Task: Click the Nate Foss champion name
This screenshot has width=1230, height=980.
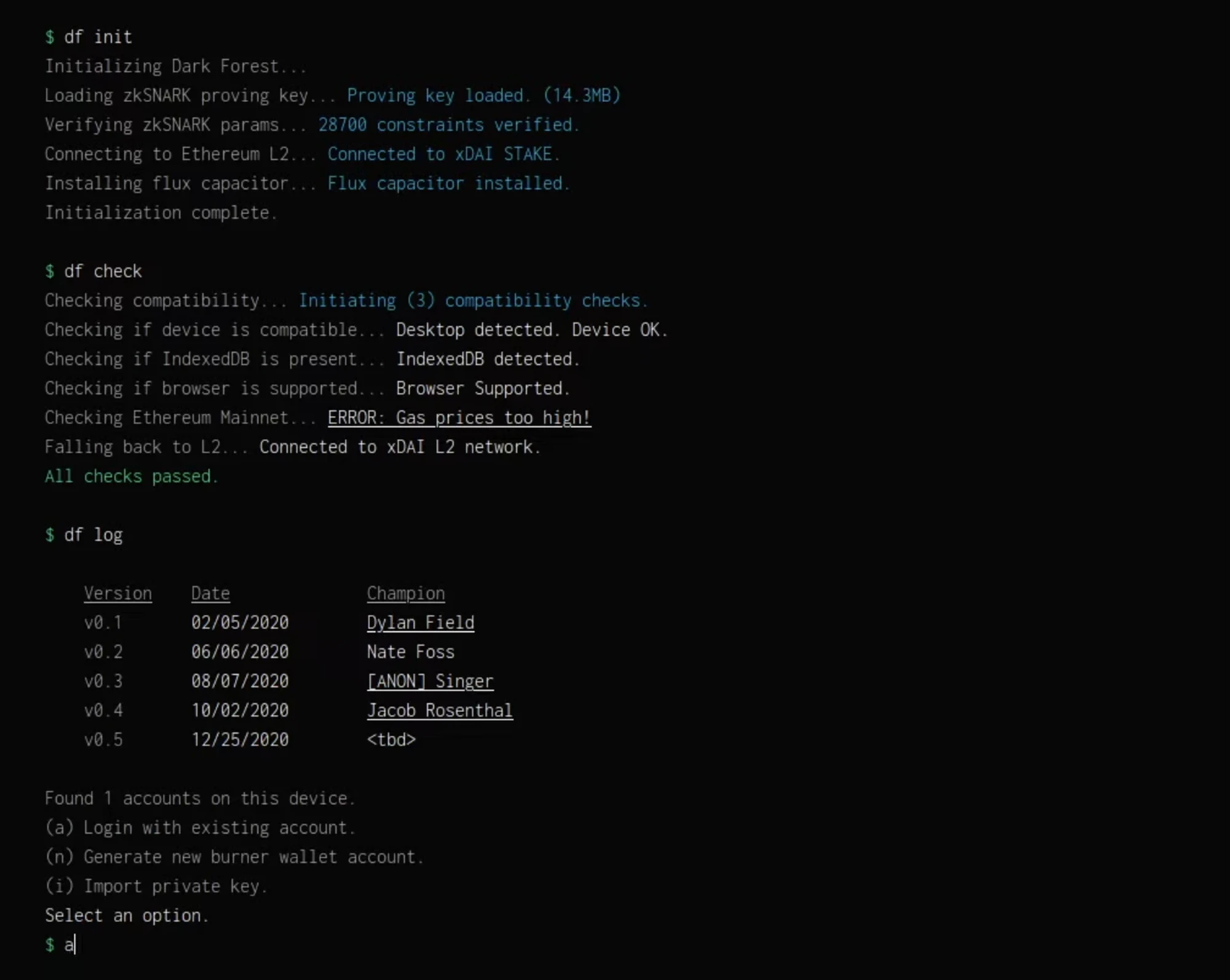Action: click(x=410, y=652)
